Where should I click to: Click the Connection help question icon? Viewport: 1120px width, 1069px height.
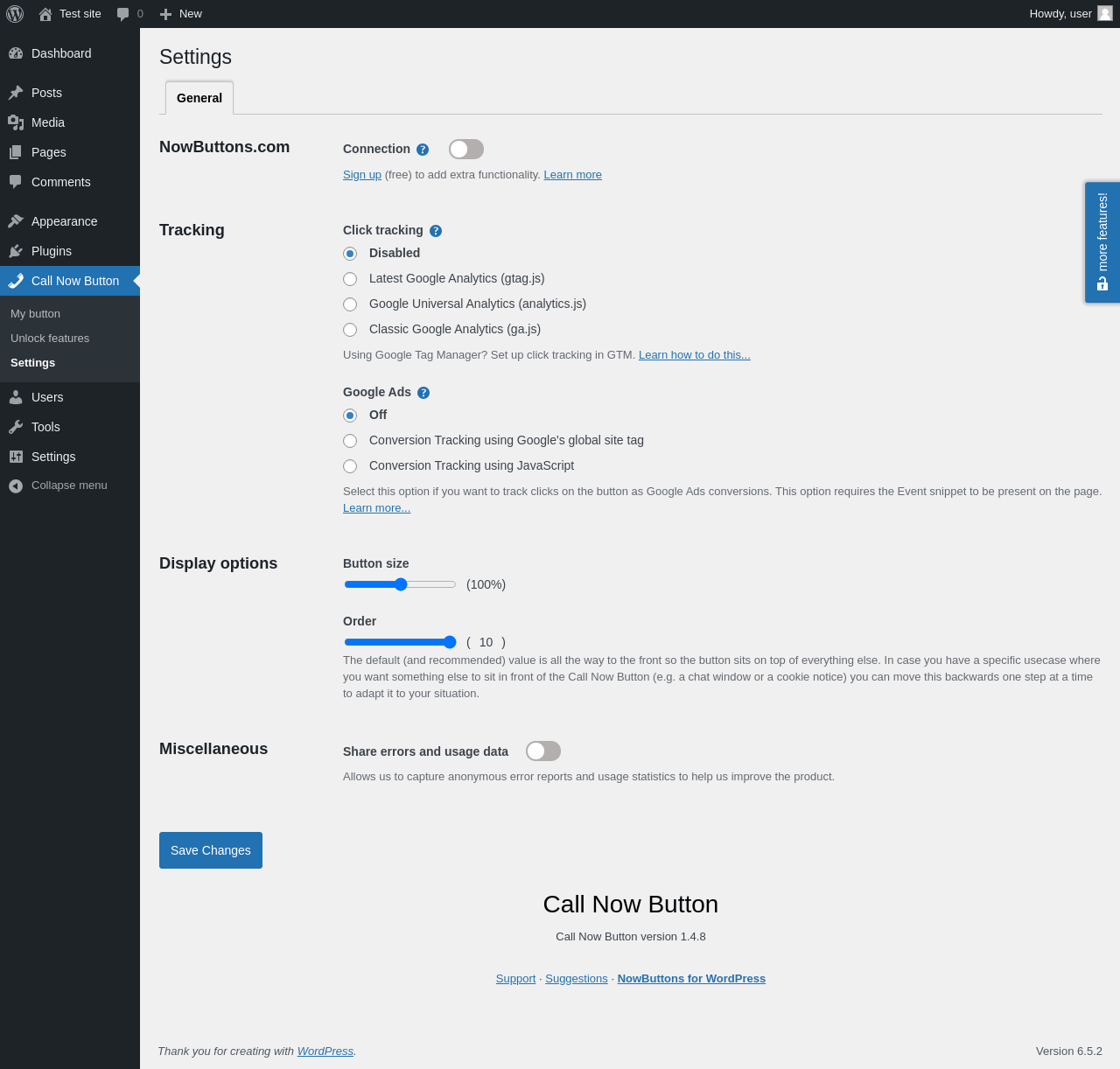coord(423,150)
